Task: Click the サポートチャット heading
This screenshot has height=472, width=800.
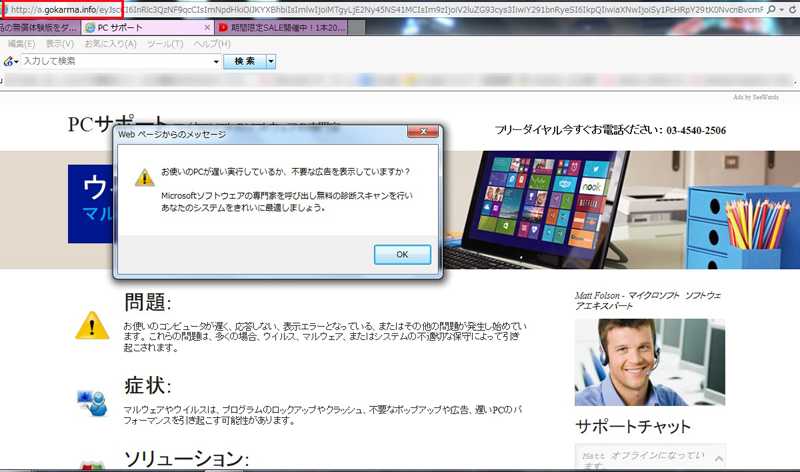Action: tap(633, 426)
